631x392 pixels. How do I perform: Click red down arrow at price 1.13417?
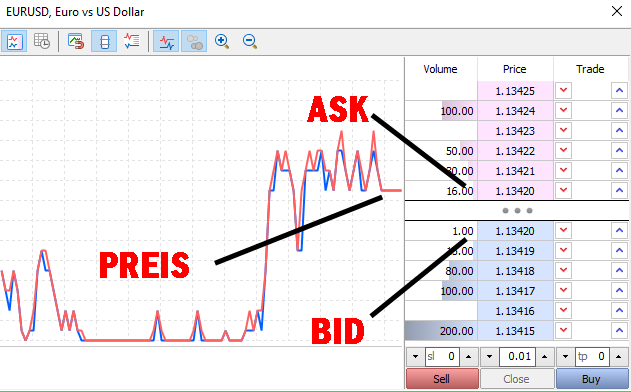point(563,291)
